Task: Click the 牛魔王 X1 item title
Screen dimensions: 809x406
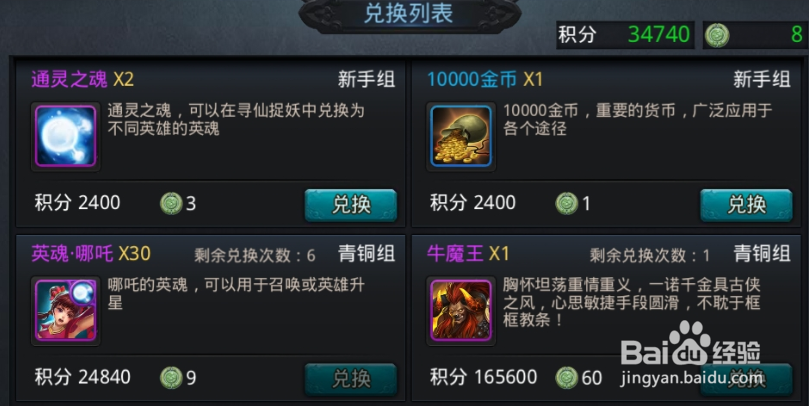Action: tap(468, 254)
